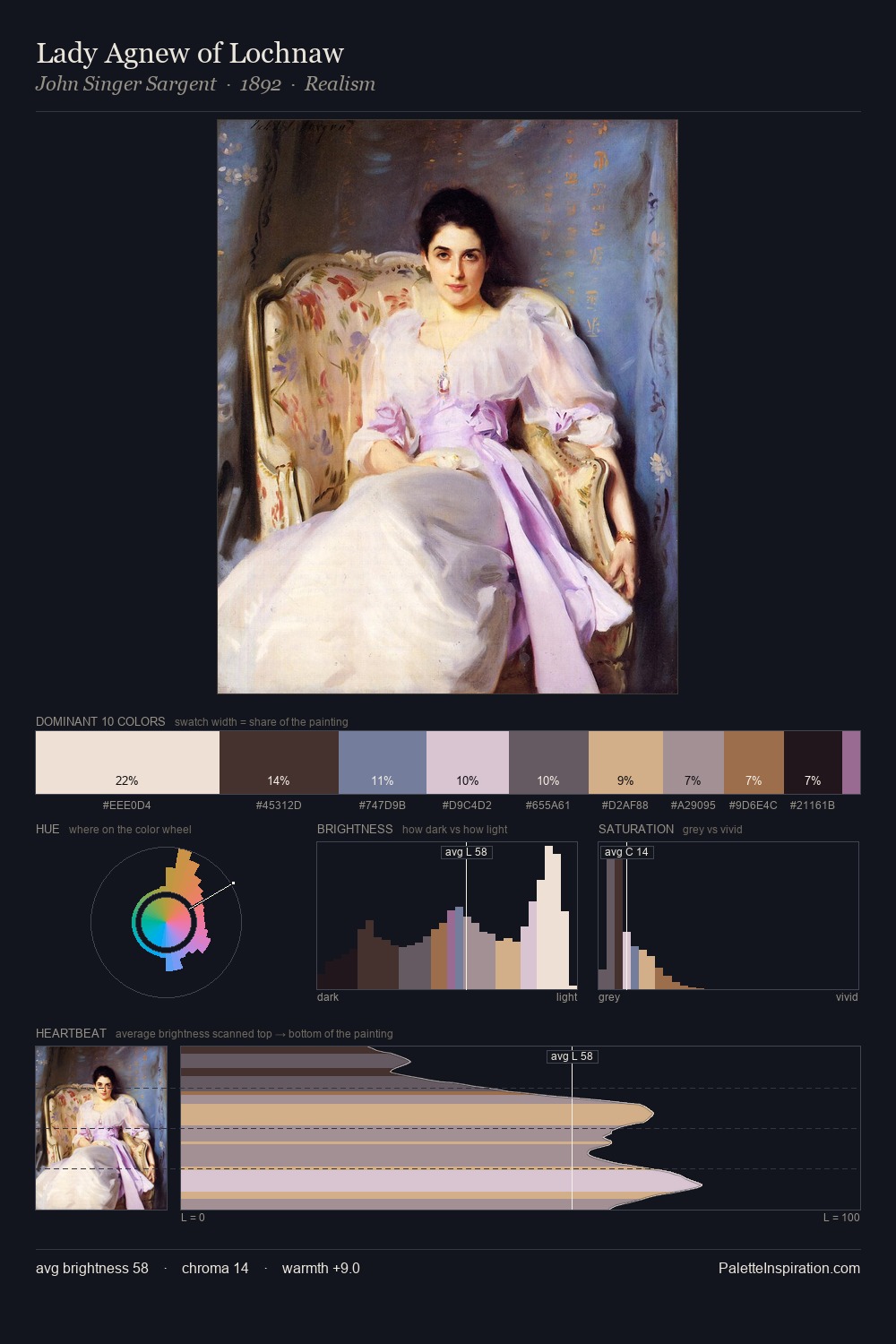
Task: Click the title Lady Agnew of Lochnaw
Action: (190, 53)
